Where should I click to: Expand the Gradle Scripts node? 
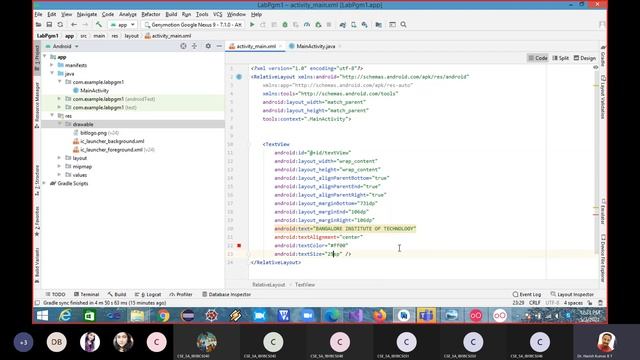click(x=45, y=183)
